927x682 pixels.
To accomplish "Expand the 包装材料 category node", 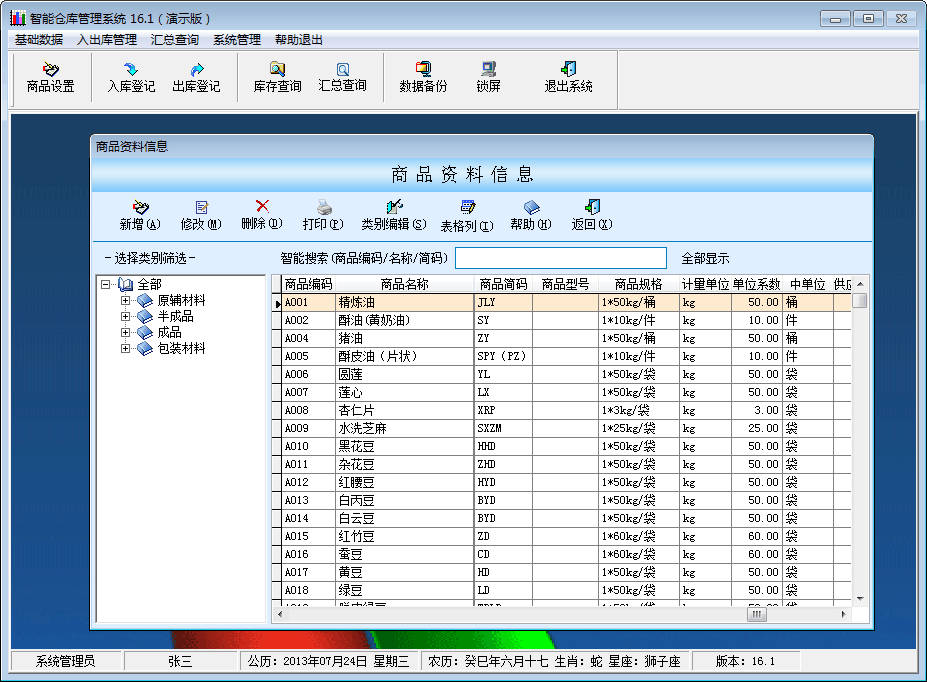I will coord(125,348).
